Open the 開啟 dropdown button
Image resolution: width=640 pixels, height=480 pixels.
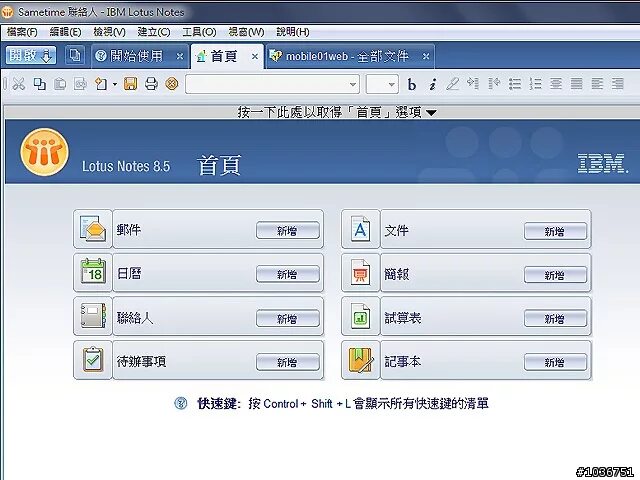point(31,55)
